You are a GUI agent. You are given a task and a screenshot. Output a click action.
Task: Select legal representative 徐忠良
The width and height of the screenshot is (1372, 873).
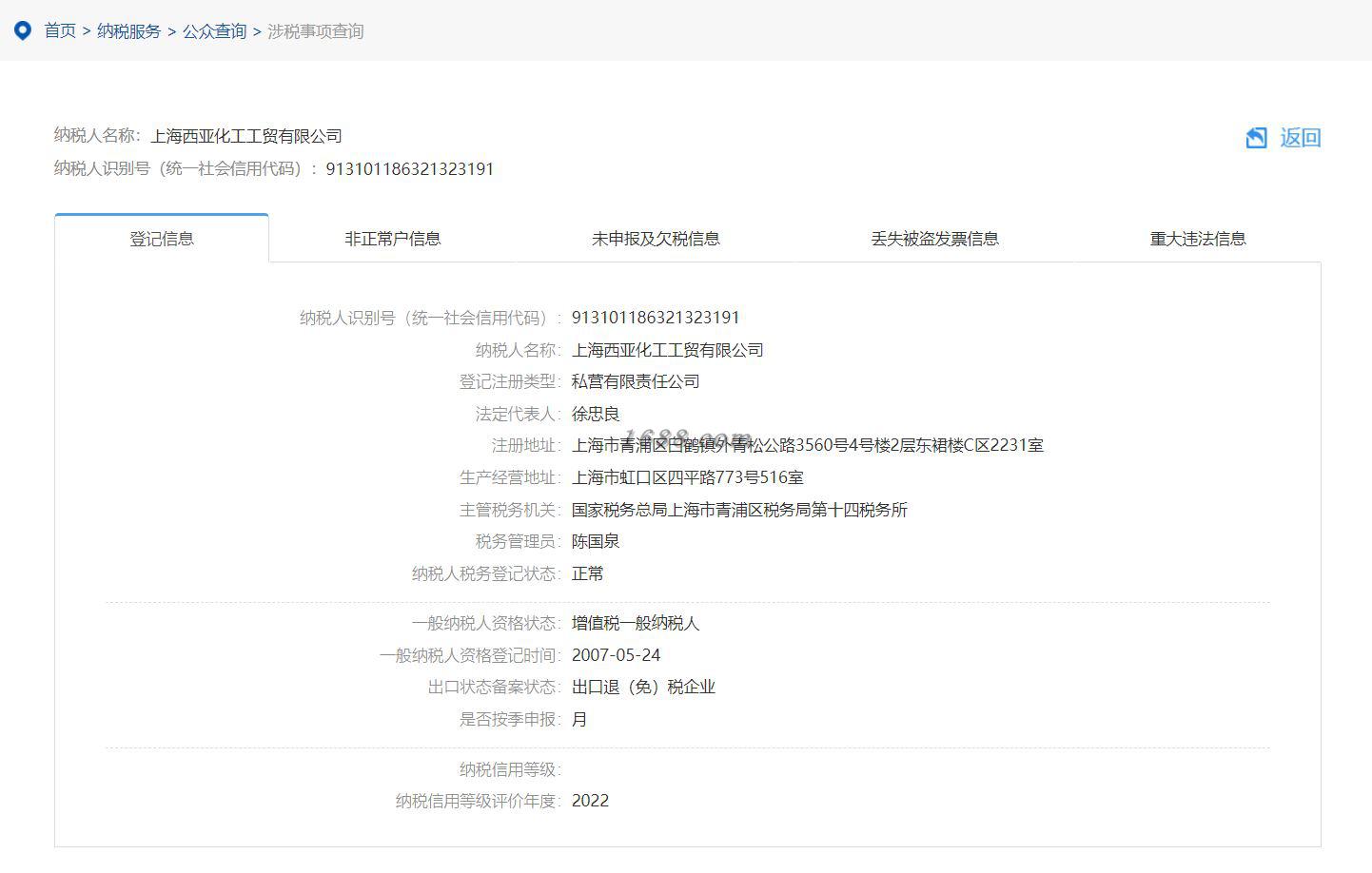pos(596,414)
